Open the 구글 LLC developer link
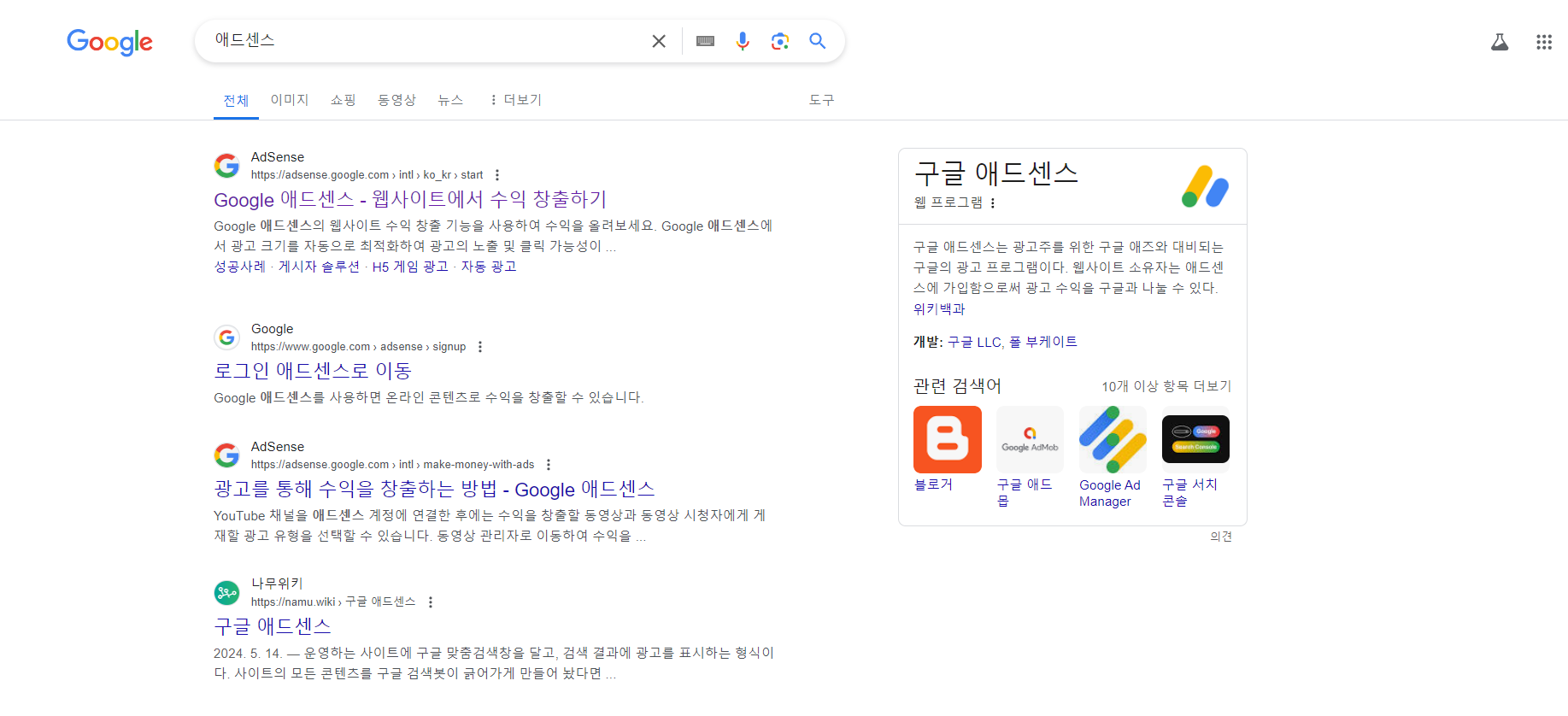 click(974, 342)
